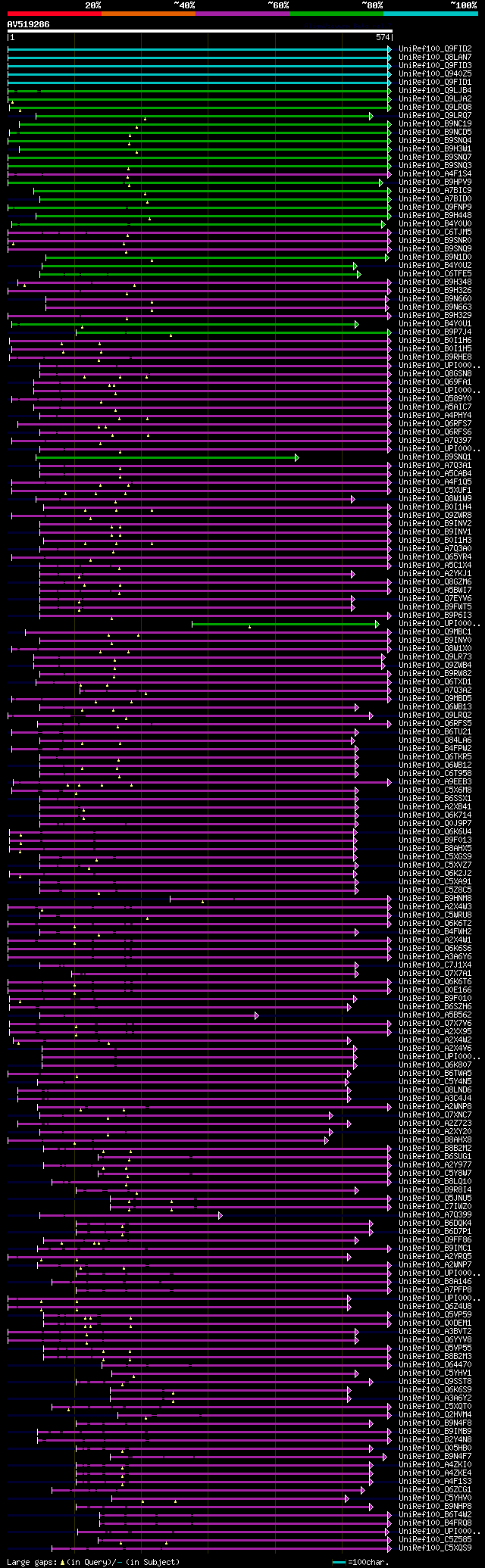Select label UniRef100_Q9ZWR8
The width and height of the screenshot is (485, 1568).
coord(435,516)
